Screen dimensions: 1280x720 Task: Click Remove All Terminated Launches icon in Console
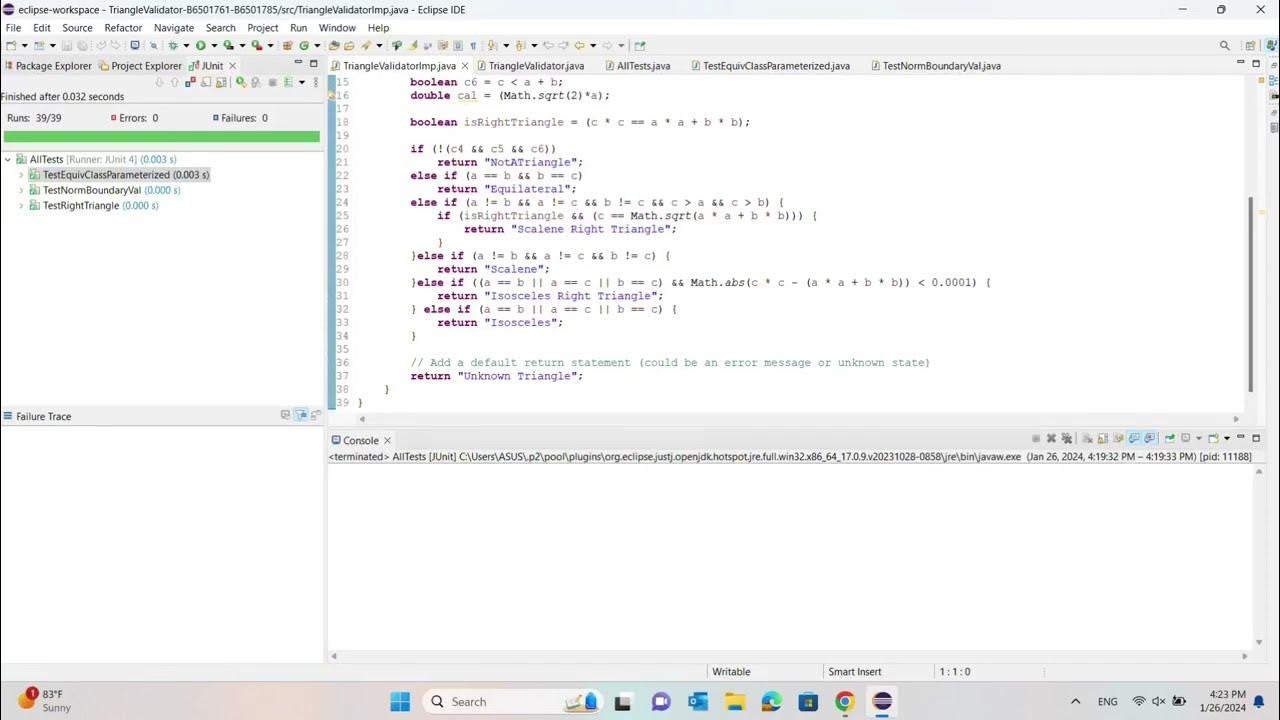(1067, 438)
